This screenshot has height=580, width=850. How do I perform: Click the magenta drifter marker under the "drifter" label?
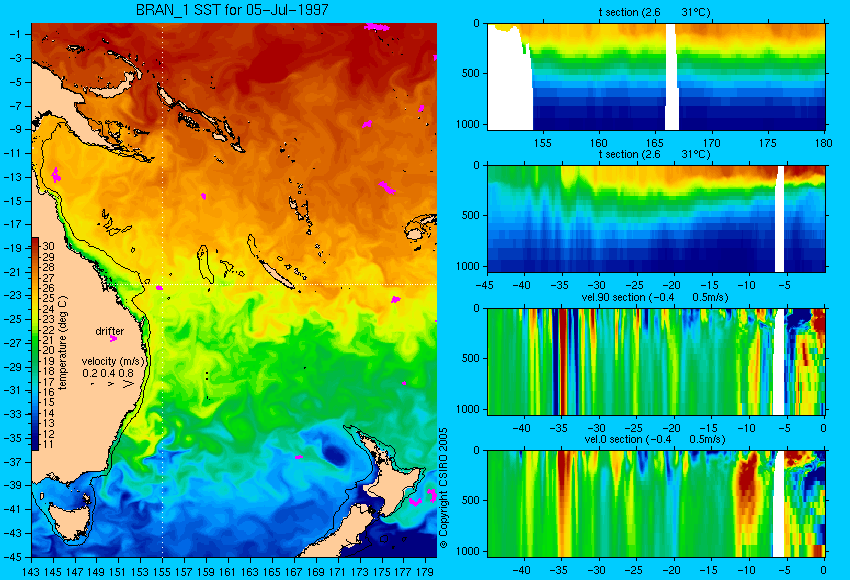(x=113, y=339)
